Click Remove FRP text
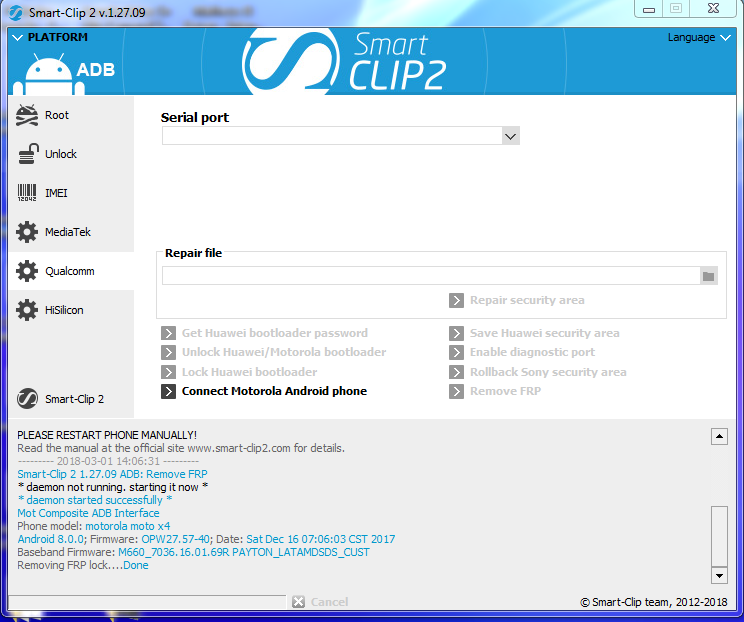Image resolution: width=744 pixels, height=622 pixels. tap(505, 391)
